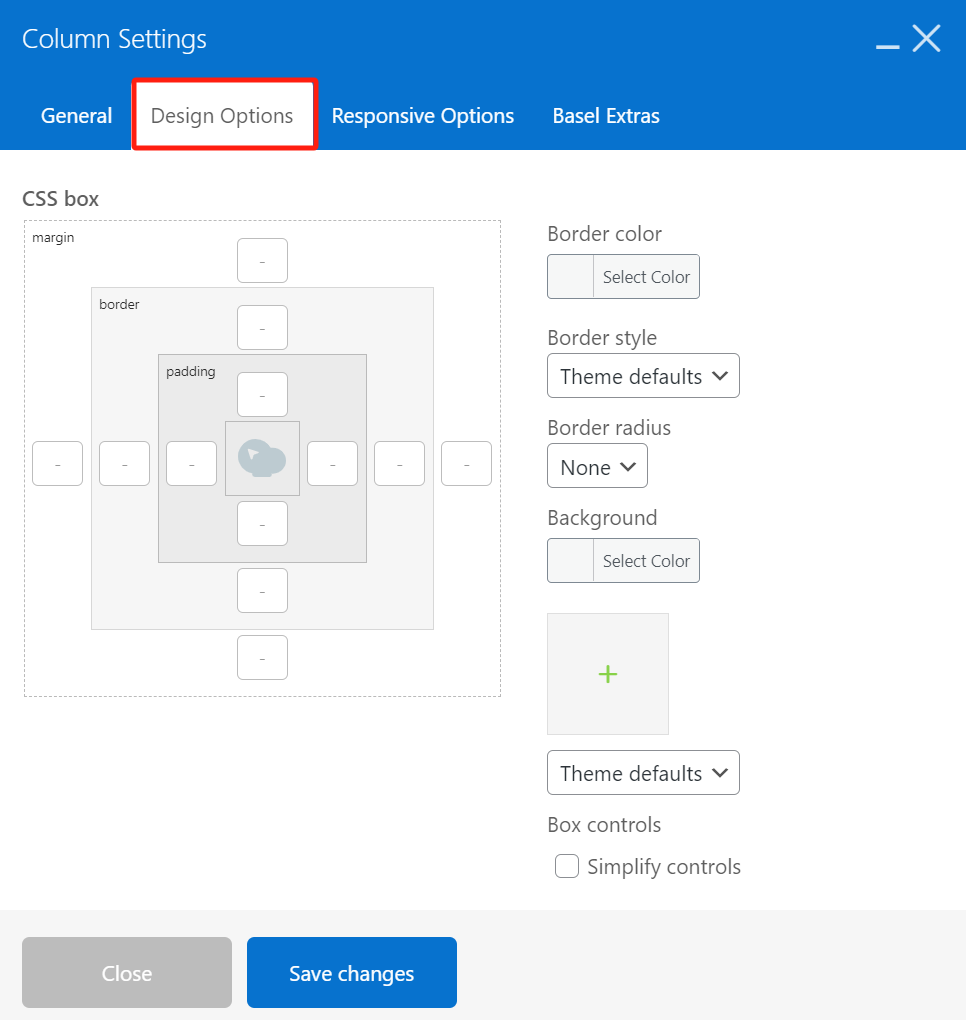Select the Design Options tab

222,116
